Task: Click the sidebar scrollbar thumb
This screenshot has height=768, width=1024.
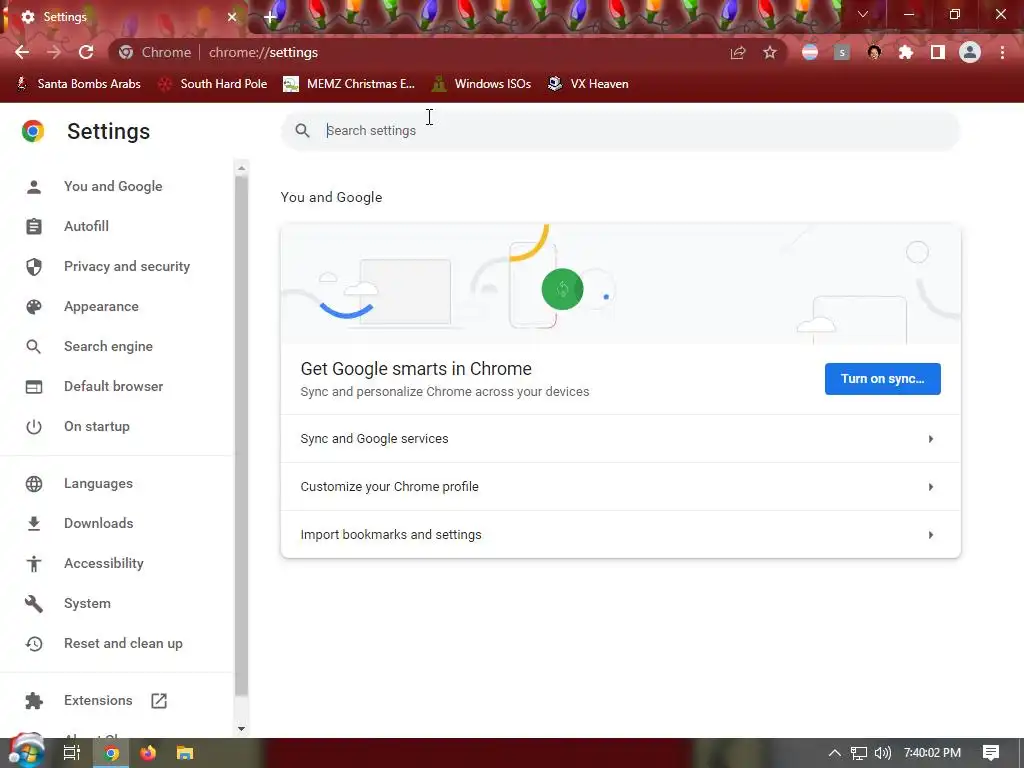Action: (242, 435)
